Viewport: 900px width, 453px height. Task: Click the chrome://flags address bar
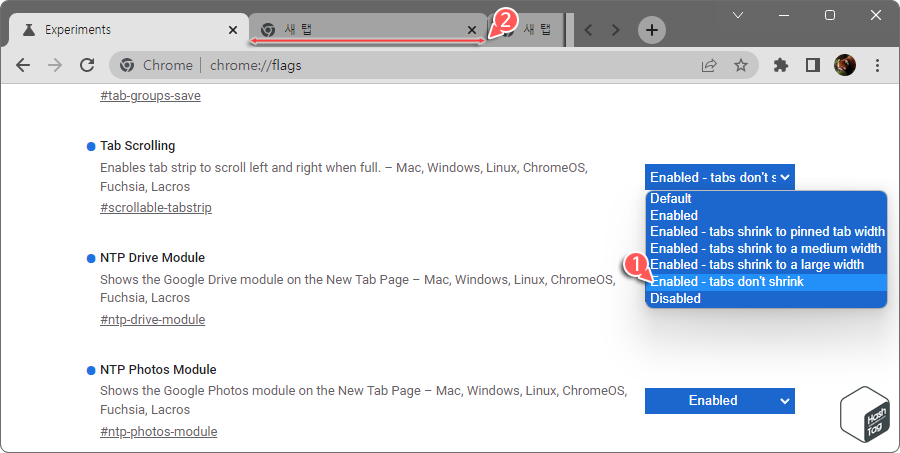click(433, 65)
